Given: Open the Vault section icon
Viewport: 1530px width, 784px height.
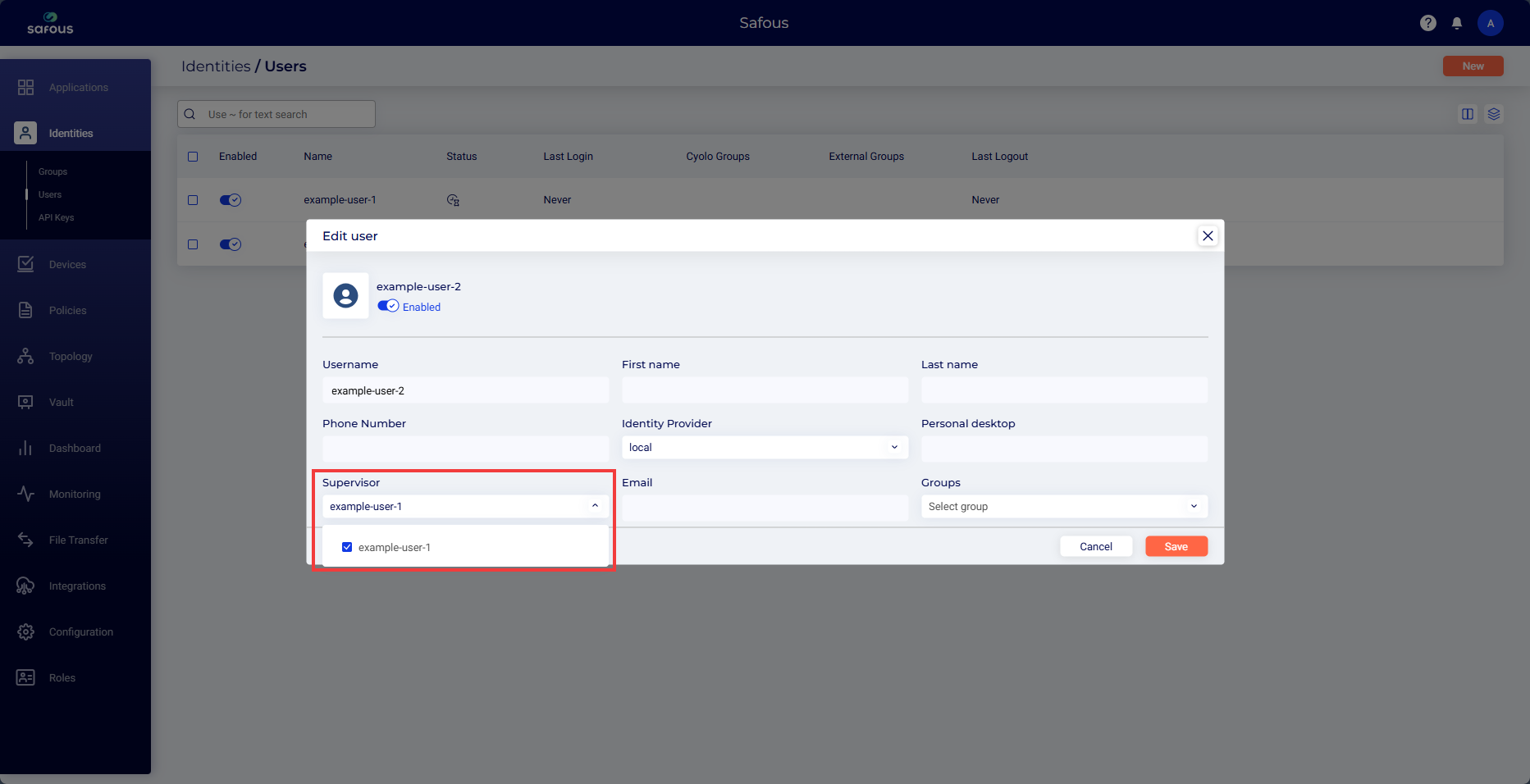Looking at the screenshot, I should pos(25,403).
